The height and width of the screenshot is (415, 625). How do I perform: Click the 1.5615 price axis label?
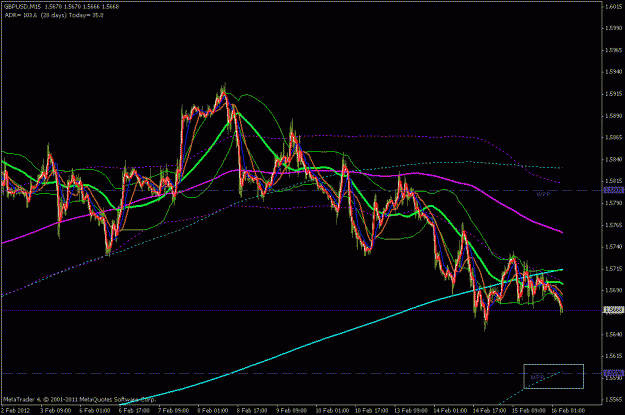click(x=613, y=356)
